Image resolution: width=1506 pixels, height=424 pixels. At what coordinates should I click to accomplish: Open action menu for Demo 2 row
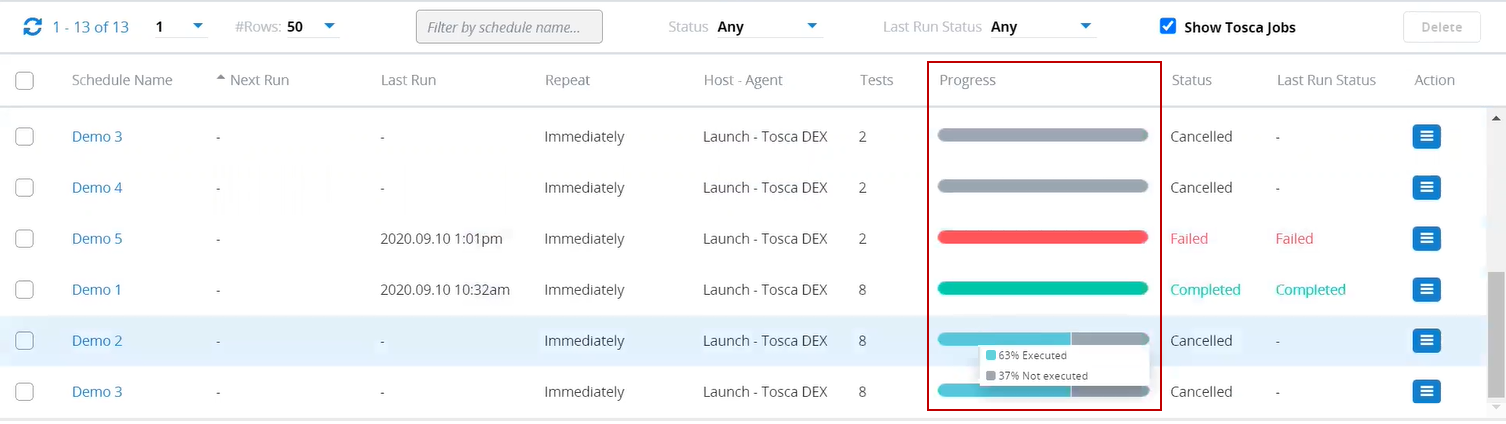click(x=1426, y=340)
